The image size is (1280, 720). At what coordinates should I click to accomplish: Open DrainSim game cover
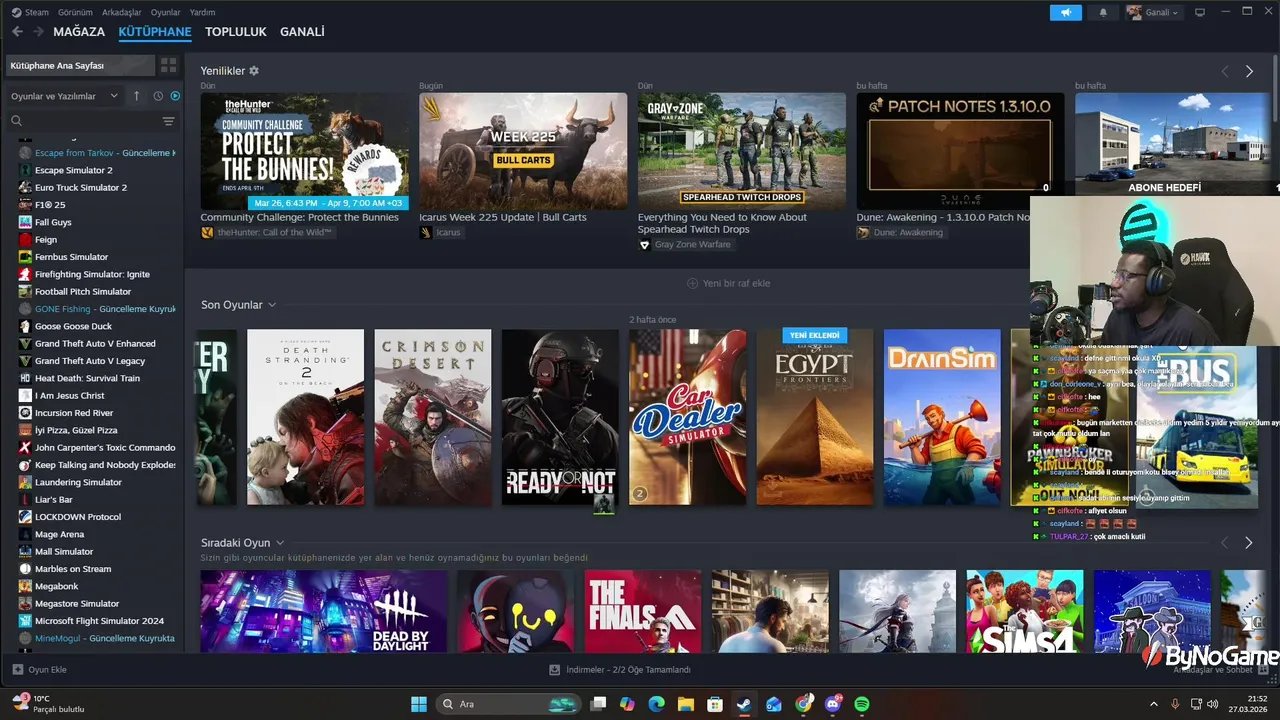click(942, 417)
